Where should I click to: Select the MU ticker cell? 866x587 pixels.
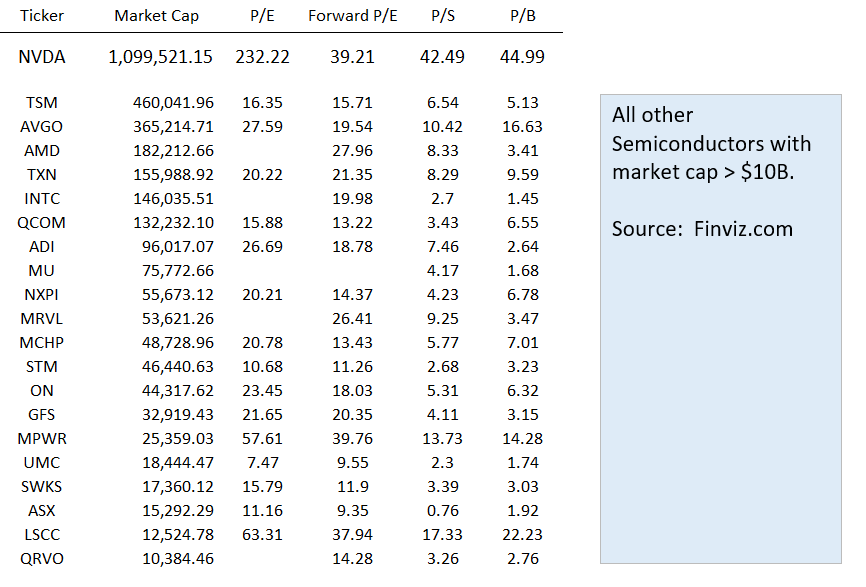(42, 271)
